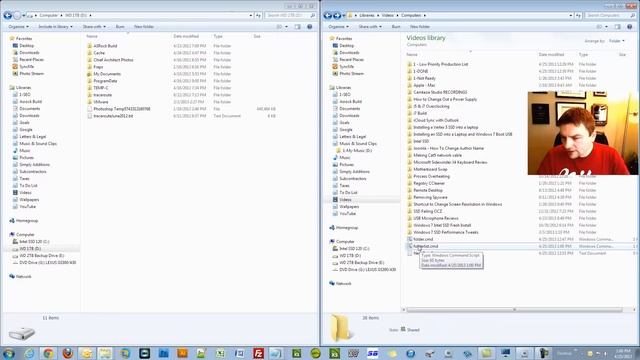Screen dimensions: 640x360
Task: Click the Back arrow in the left WD 1TB window
Action: tap(7, 16)
